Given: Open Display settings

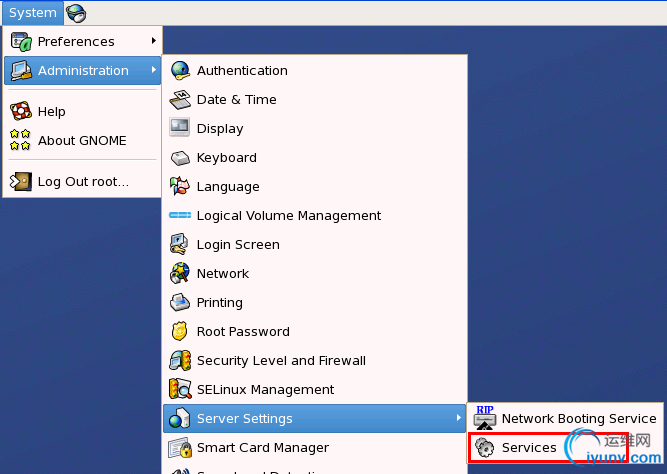Looking at the screenshot, I should coord(315,128).
